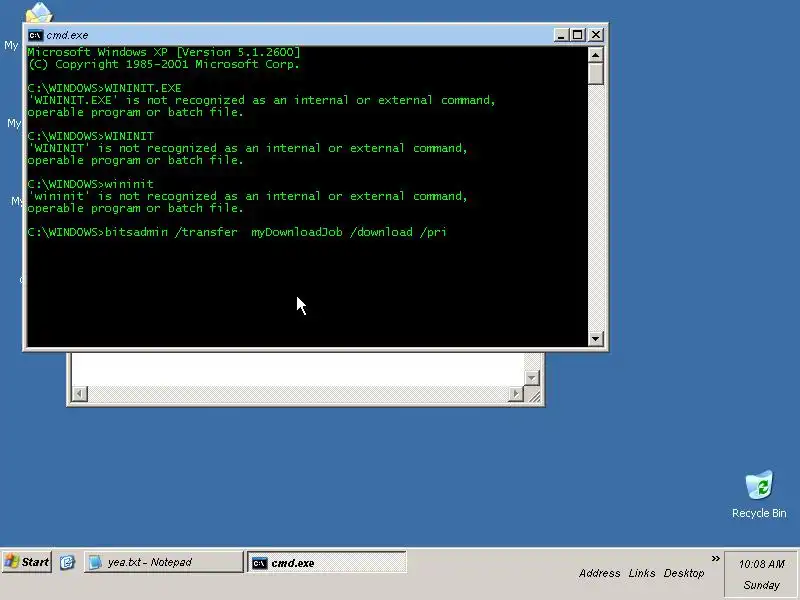Click the bitsadmin command line text

click(x=237, y=232)
